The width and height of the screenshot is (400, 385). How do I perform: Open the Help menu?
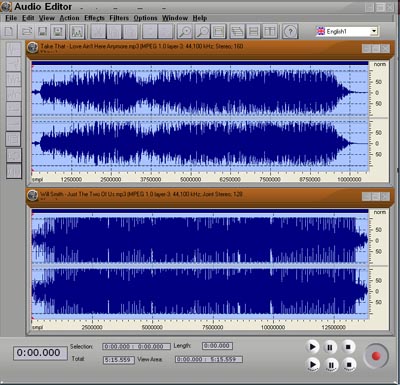tap(200, 18)
